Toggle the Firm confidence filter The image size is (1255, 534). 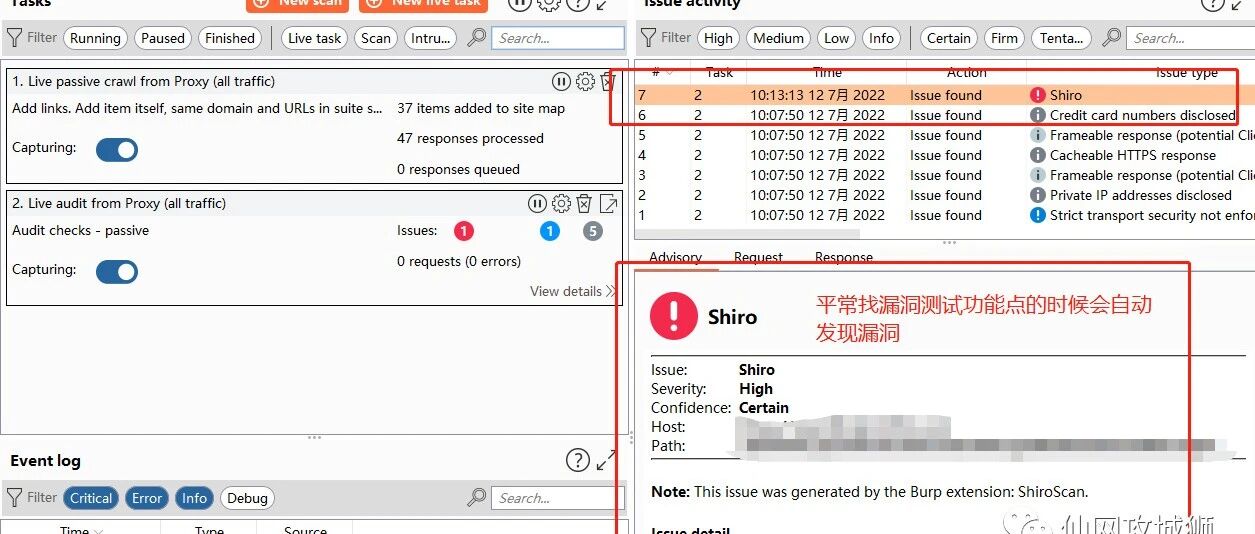(1004, 38)
